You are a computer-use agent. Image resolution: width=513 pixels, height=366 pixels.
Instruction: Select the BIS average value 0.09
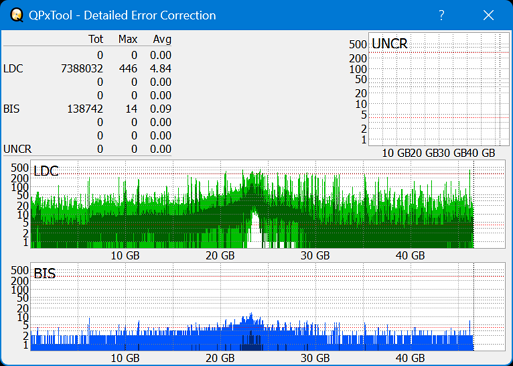161,109
